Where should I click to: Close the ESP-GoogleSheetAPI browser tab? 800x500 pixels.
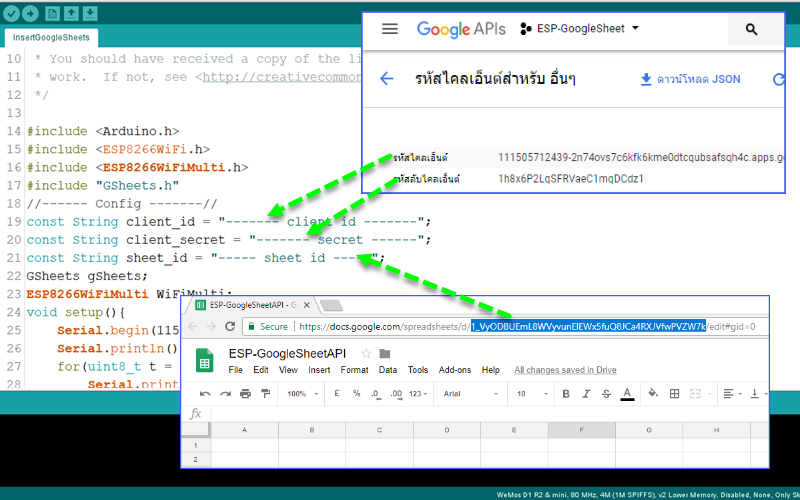tap(307, 305)
